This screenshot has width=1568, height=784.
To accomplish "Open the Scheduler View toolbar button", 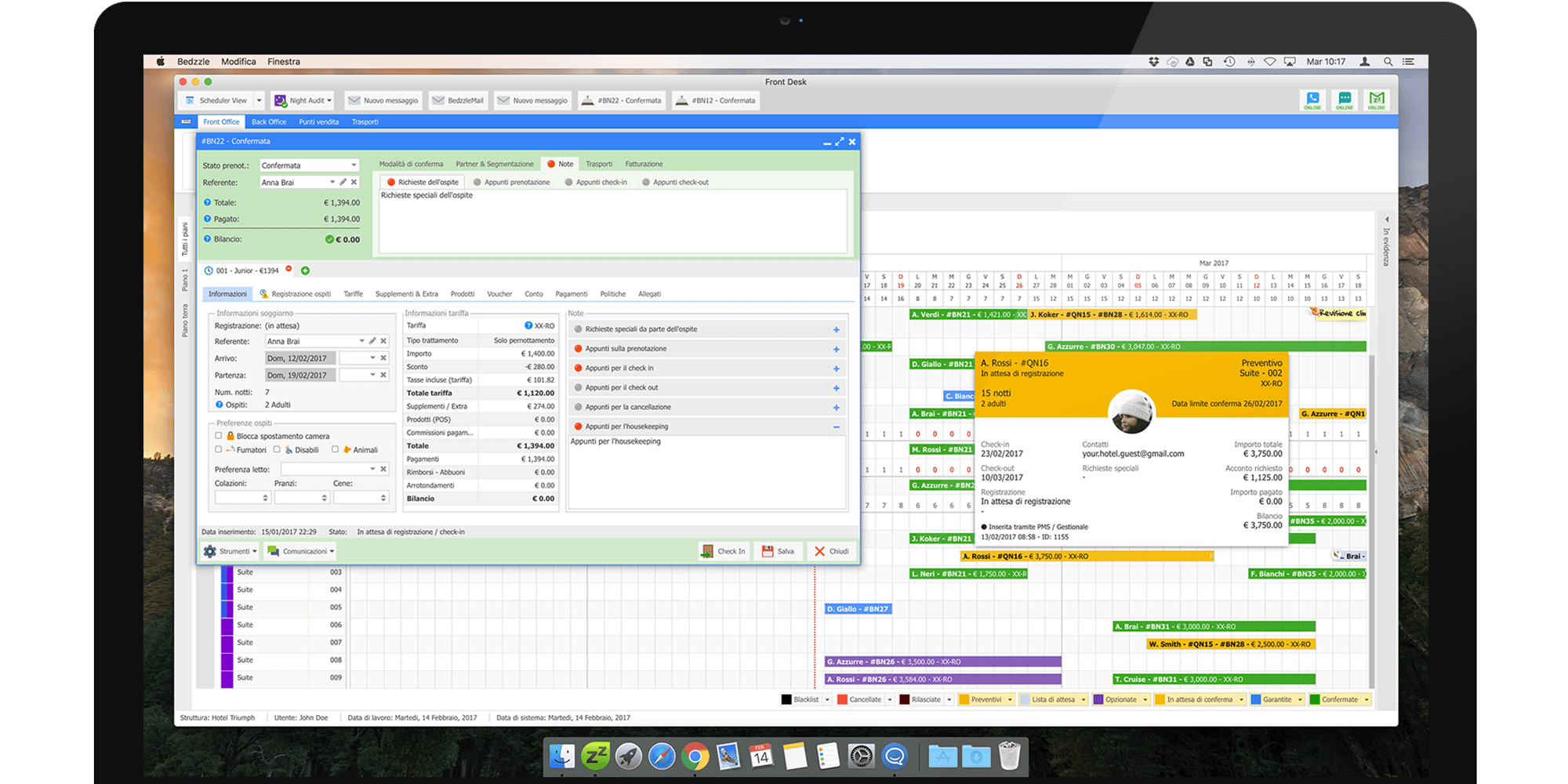I will coord(216,100).
